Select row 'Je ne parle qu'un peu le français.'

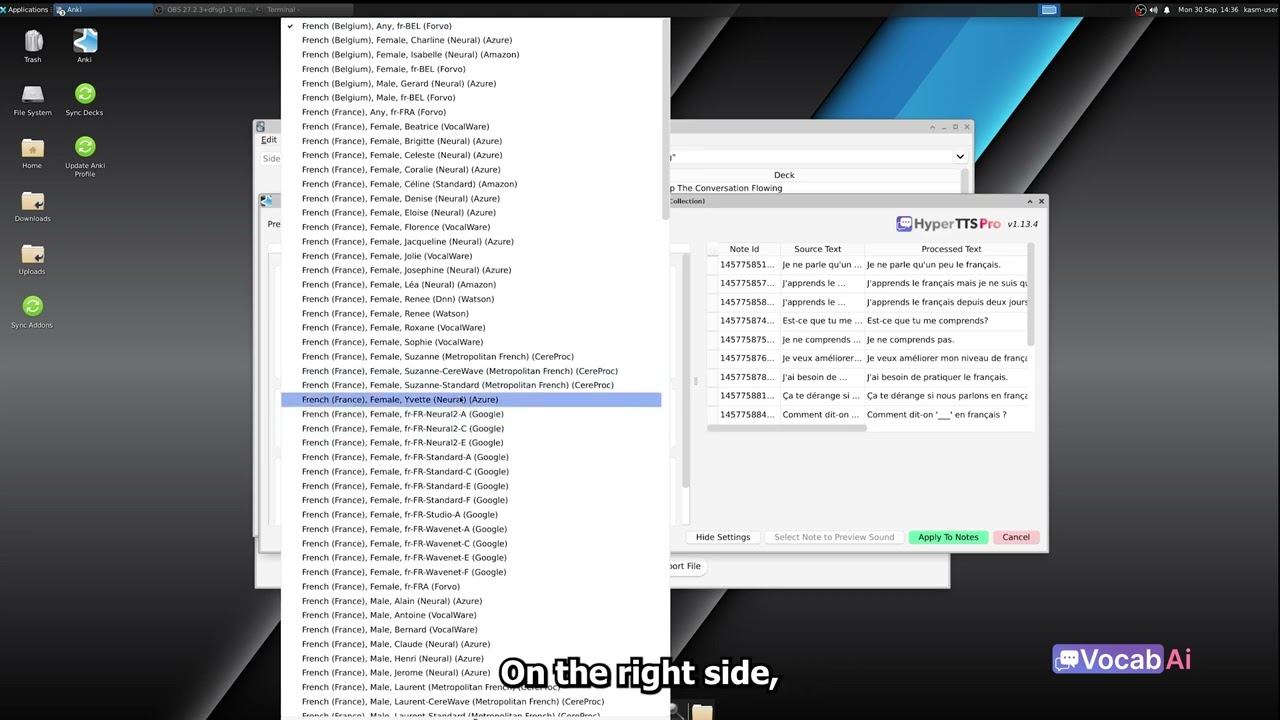(868, 265)
